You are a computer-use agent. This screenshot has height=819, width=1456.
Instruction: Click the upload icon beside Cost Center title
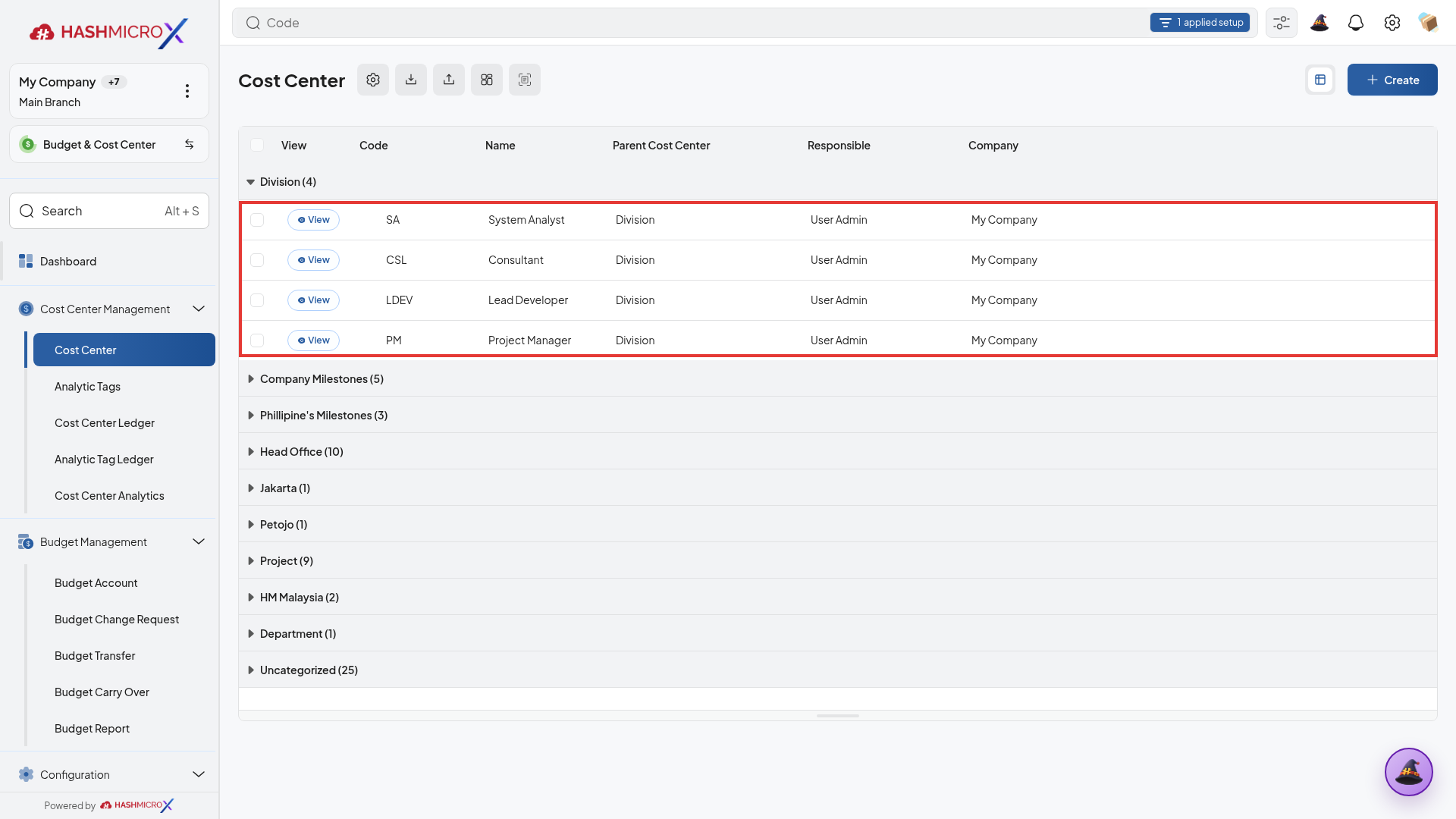449,80
